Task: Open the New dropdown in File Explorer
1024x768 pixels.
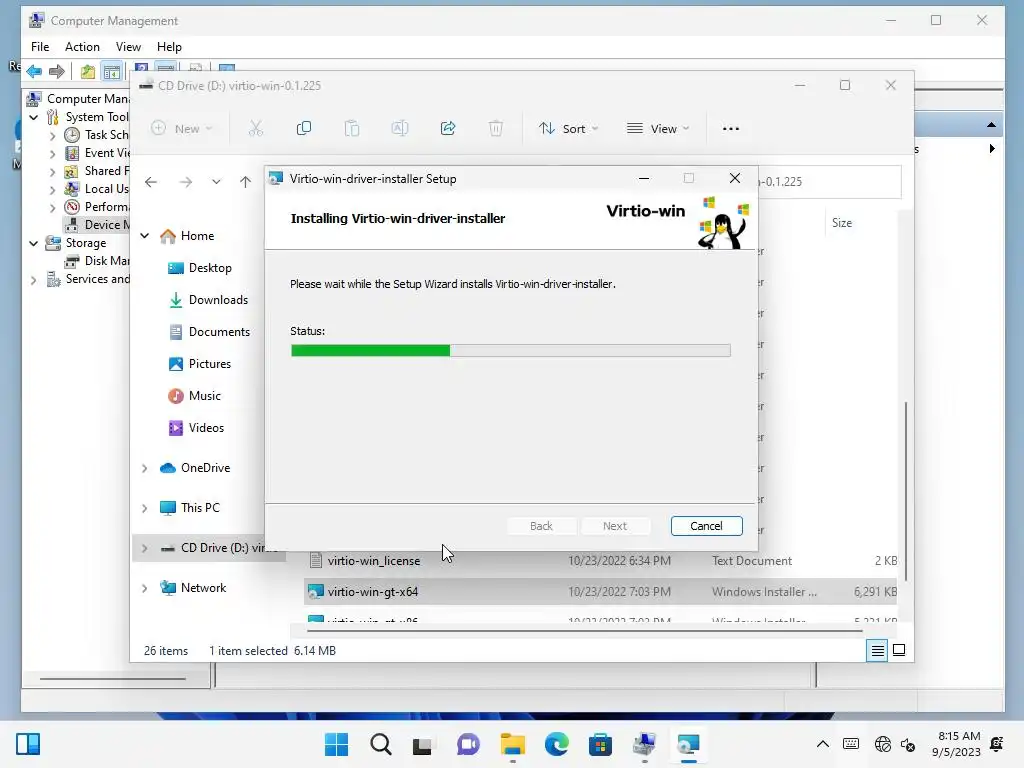Action: click(182, 129)
